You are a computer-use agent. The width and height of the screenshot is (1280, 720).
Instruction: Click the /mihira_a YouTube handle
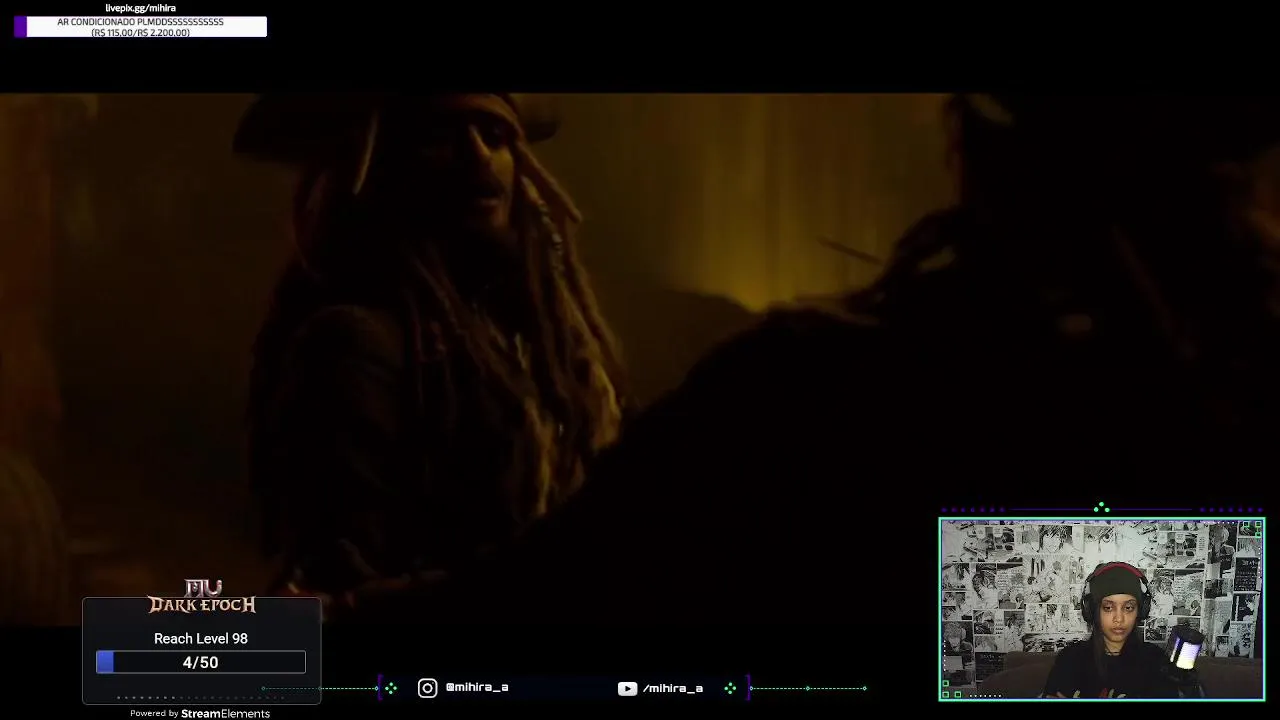point(673,688)
